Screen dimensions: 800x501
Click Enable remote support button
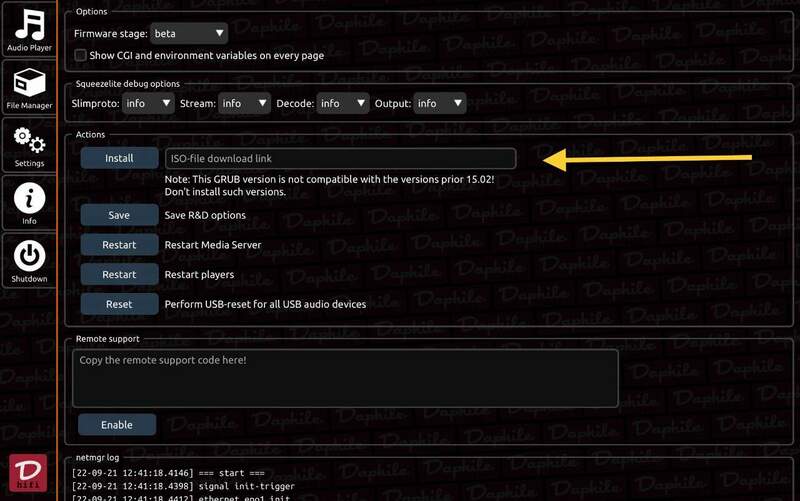(117, 424)
